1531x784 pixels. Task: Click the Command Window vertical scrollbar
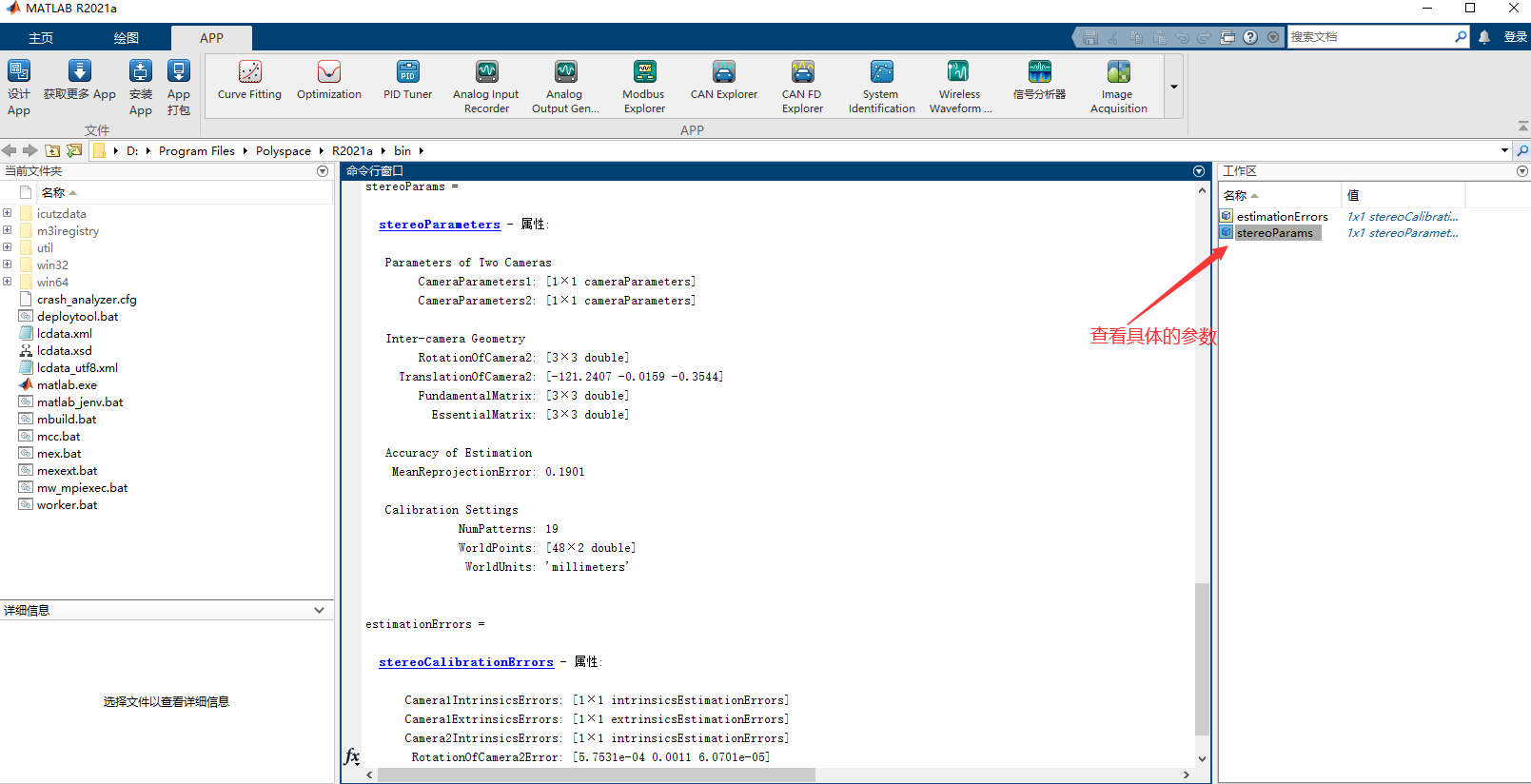[x=1202, y=659]
